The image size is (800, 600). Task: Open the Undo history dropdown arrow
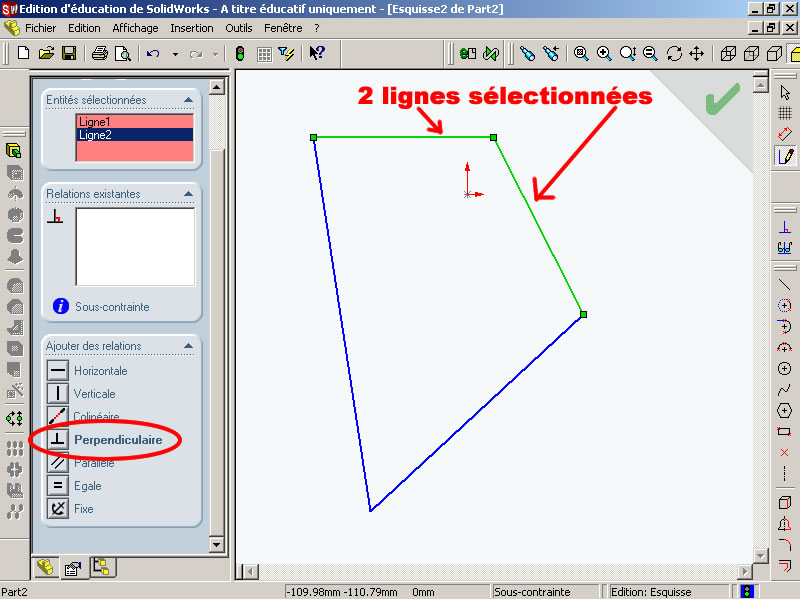[x=175, y=54]
